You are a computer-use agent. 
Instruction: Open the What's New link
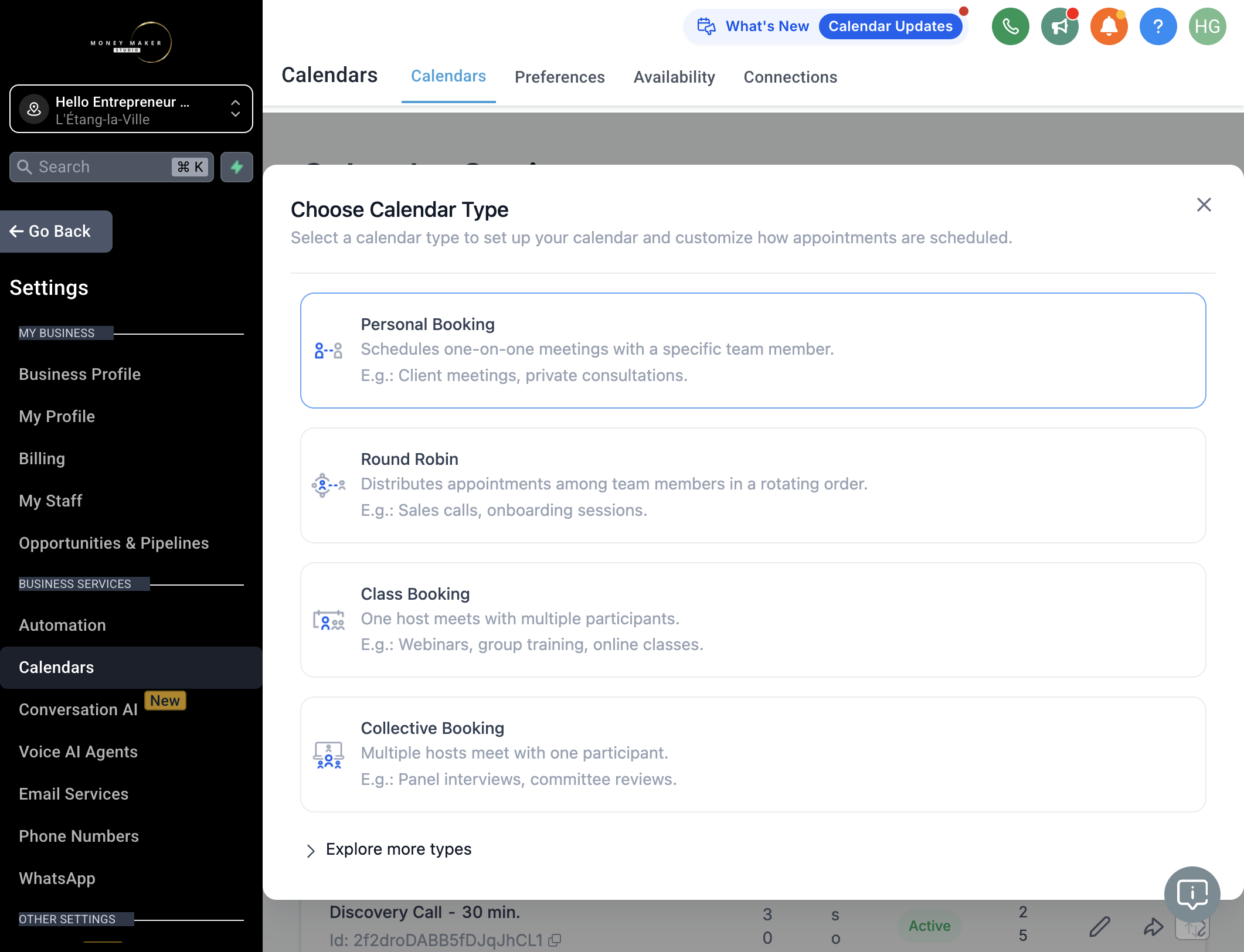coord(753,26)
